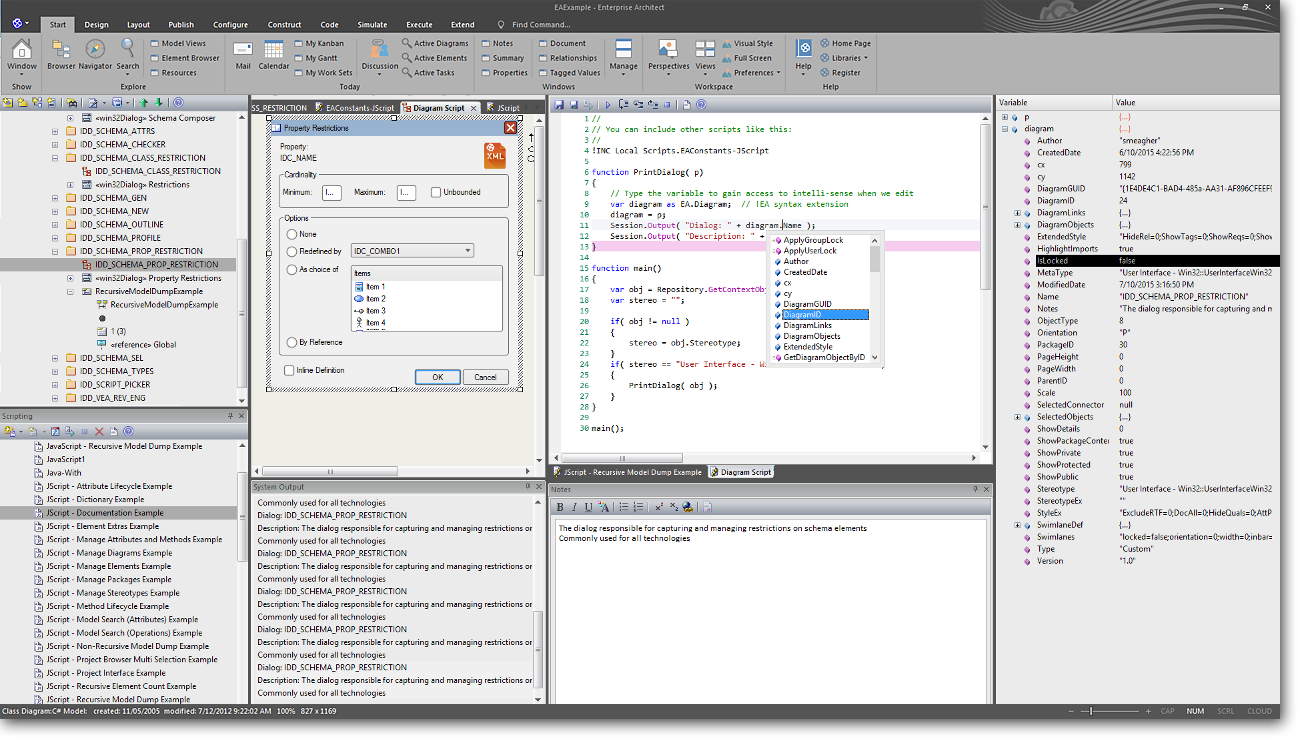Expand the IDD_SCHEMA_SEL tree folder
The image size is (1310, 750).
coord(56,358)
